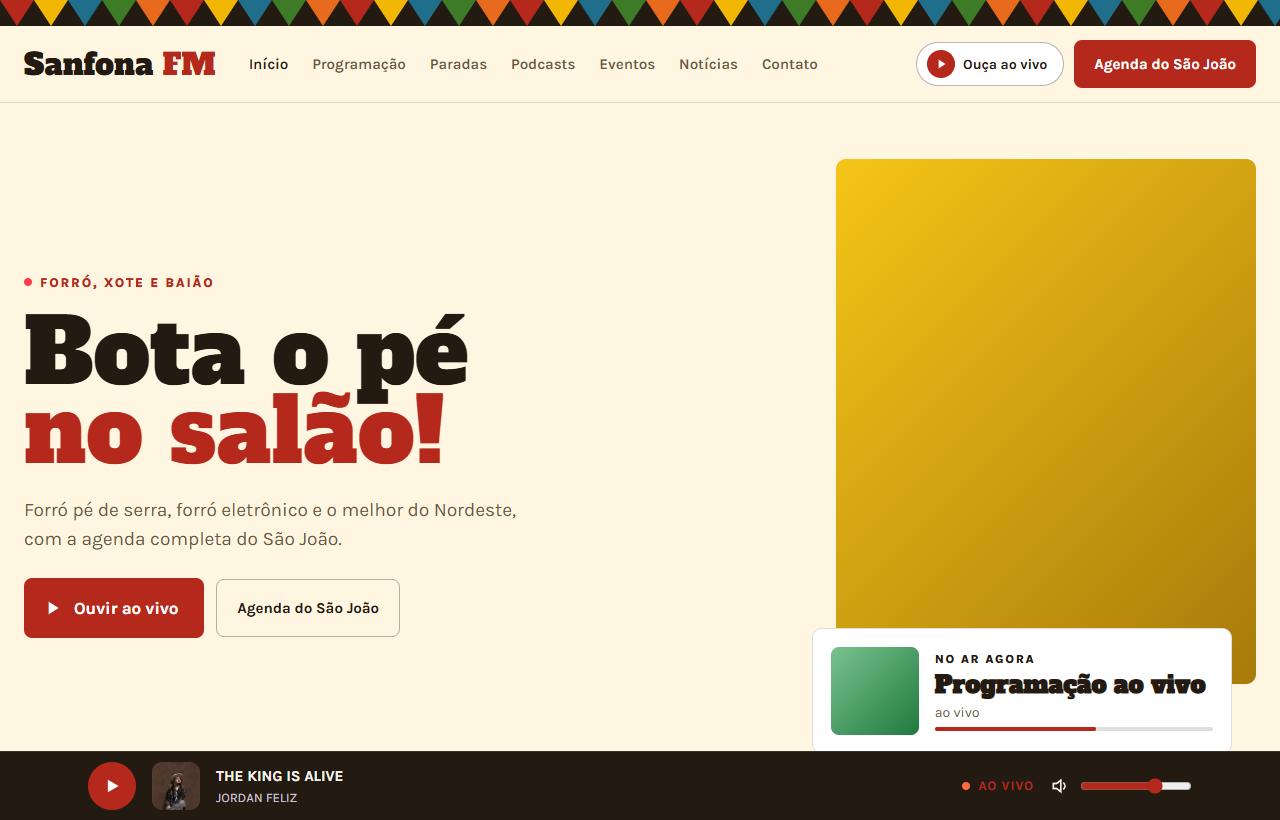Open the Programação menu item

pyautogui.click(x=359, y=64)
